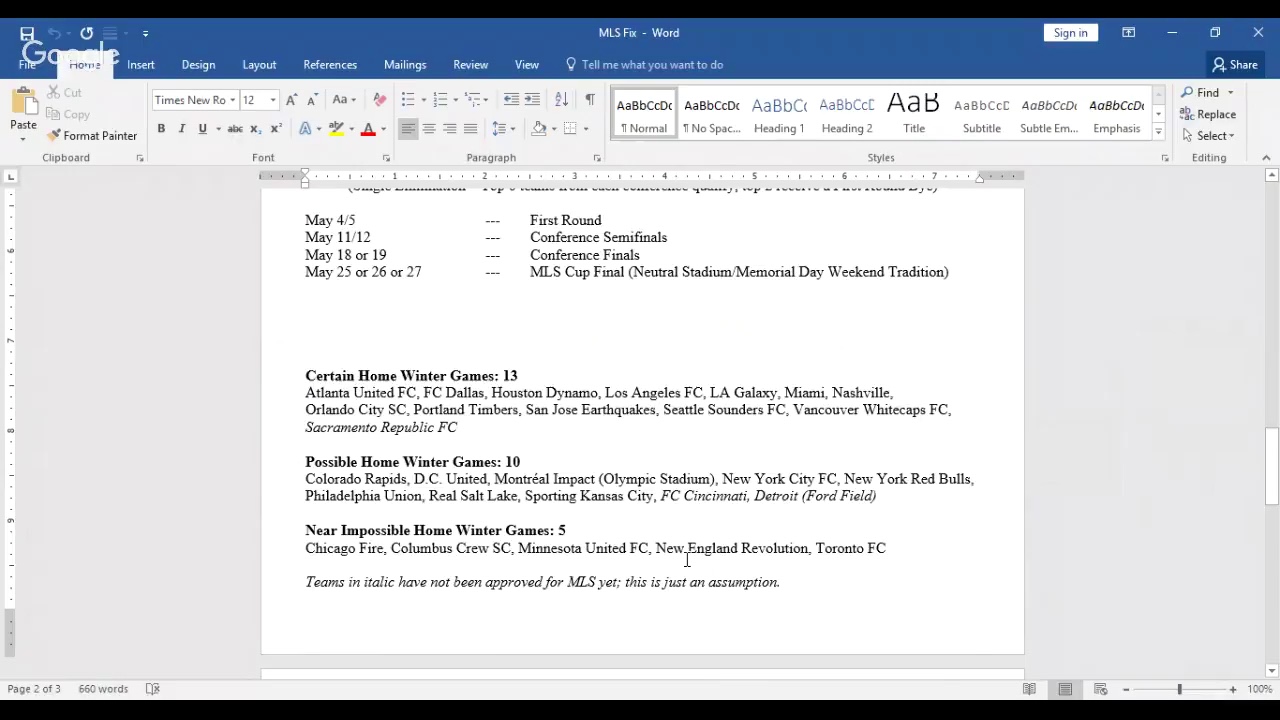Apply borders with the Borders icon
The height and width of the screenshot is (720, 1280).
570,129
